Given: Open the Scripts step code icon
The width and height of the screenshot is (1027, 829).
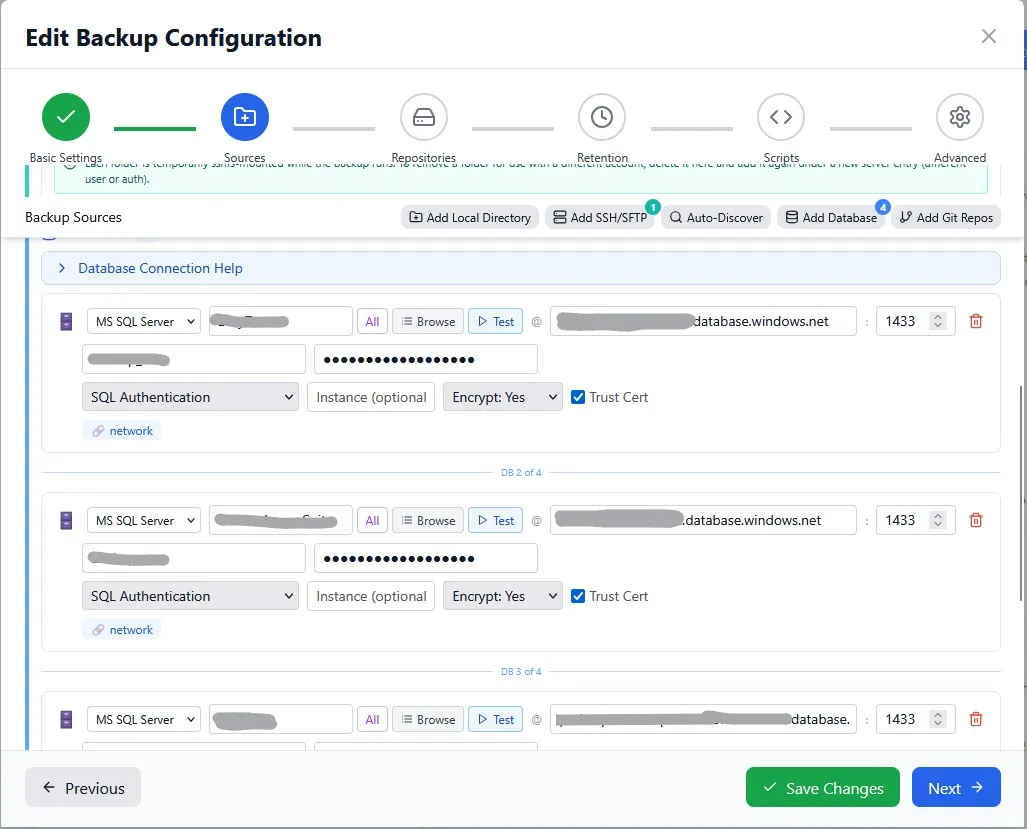Looking at the screenshot, I should click(781, 117).
